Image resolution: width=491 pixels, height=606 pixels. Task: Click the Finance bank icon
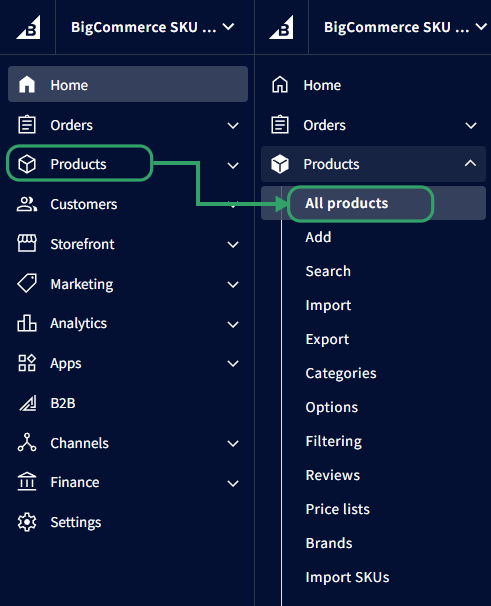click(x=27, y=482)
